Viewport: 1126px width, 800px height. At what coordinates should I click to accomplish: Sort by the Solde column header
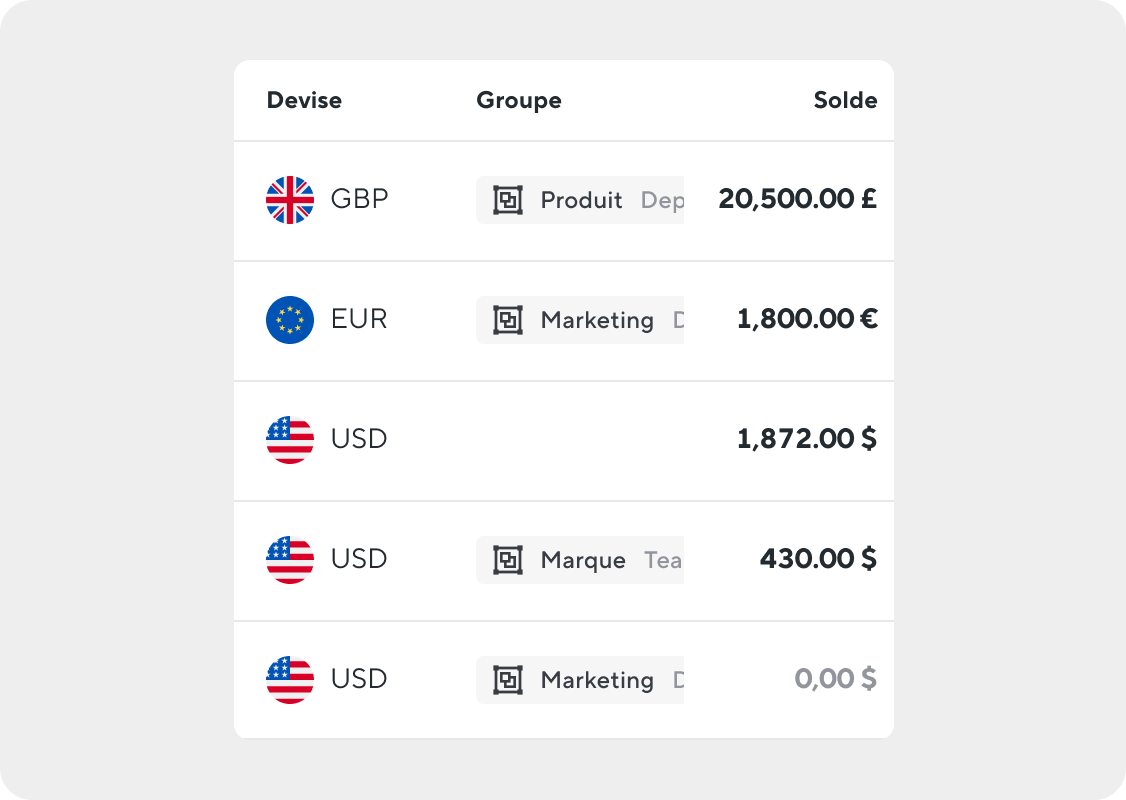pos(845,100)
